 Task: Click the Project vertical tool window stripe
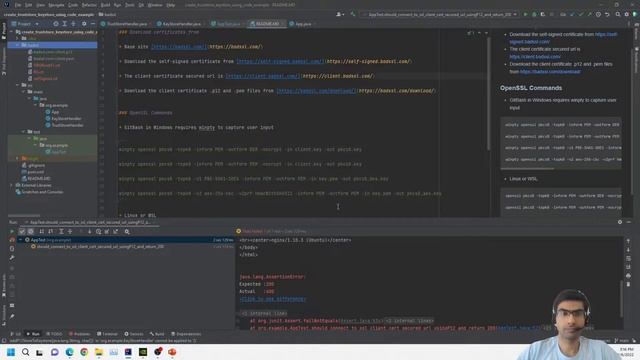pos(4,31)
